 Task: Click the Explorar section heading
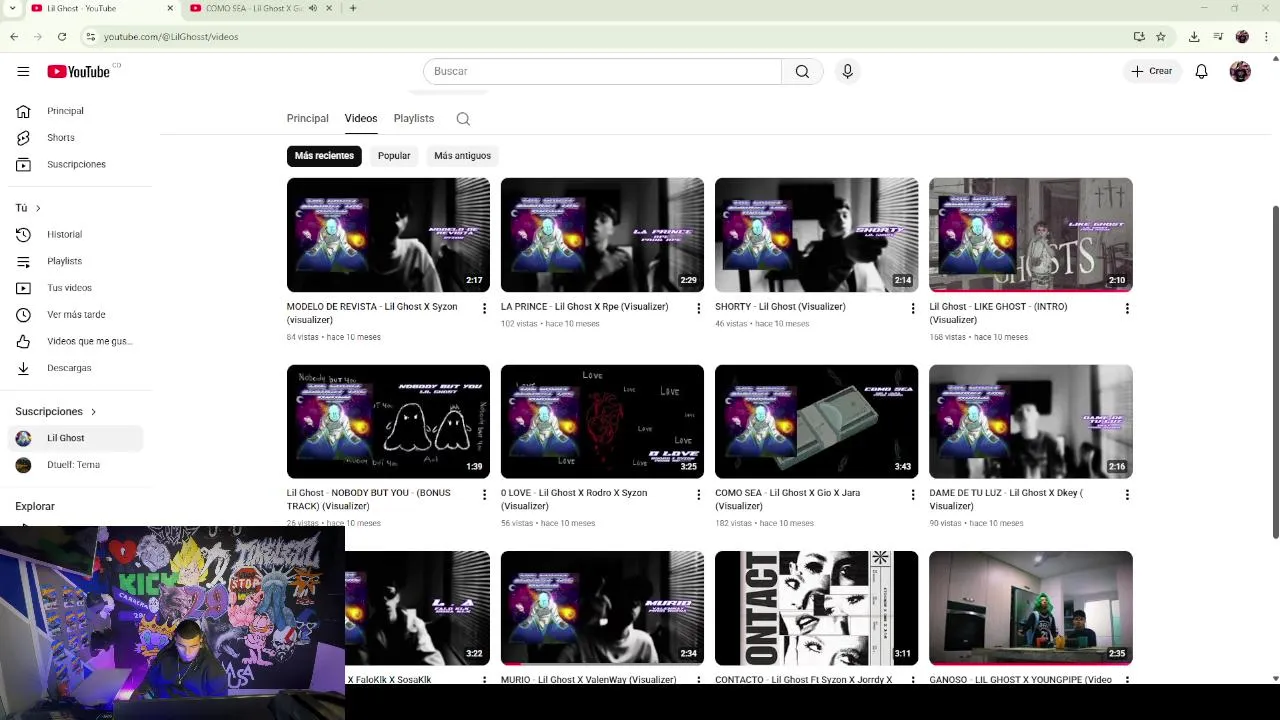click(35, 506)
